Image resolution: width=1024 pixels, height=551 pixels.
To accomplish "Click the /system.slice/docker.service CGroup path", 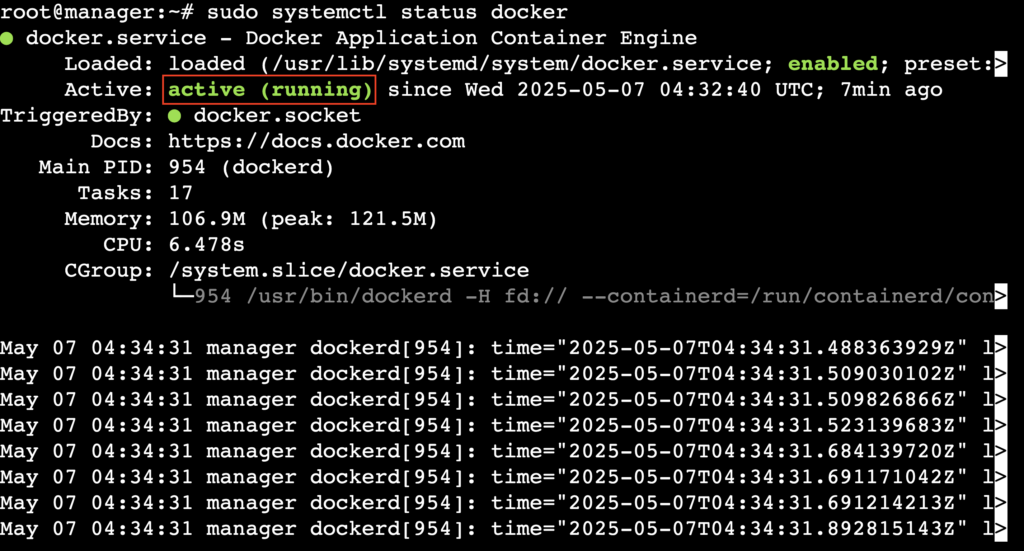I will coord(348,271).
